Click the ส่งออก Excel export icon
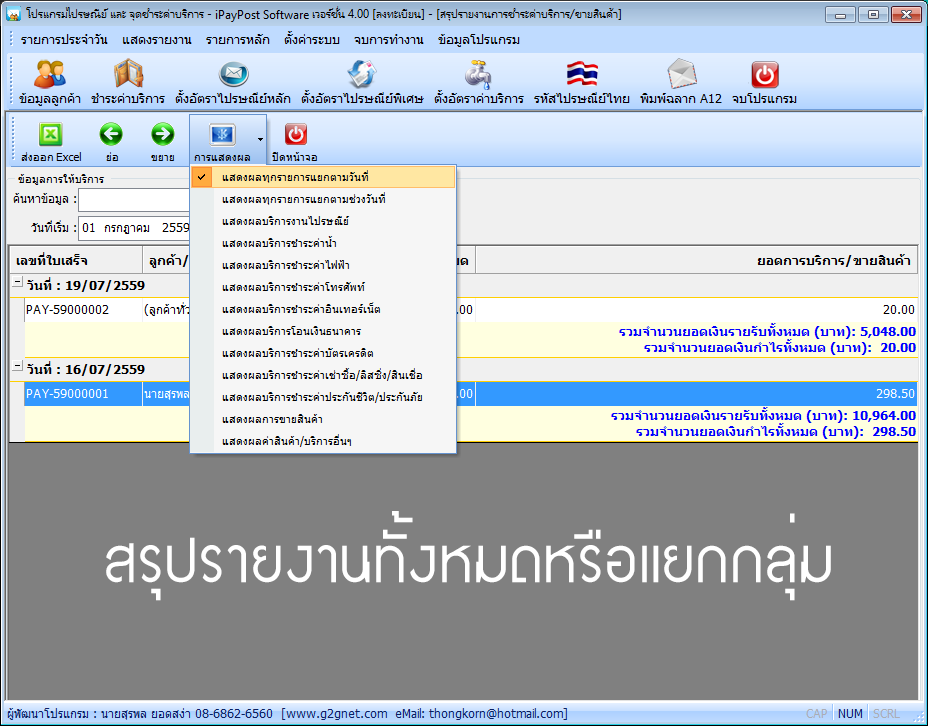This screenshot has width=928, height=726. [51, 135]
